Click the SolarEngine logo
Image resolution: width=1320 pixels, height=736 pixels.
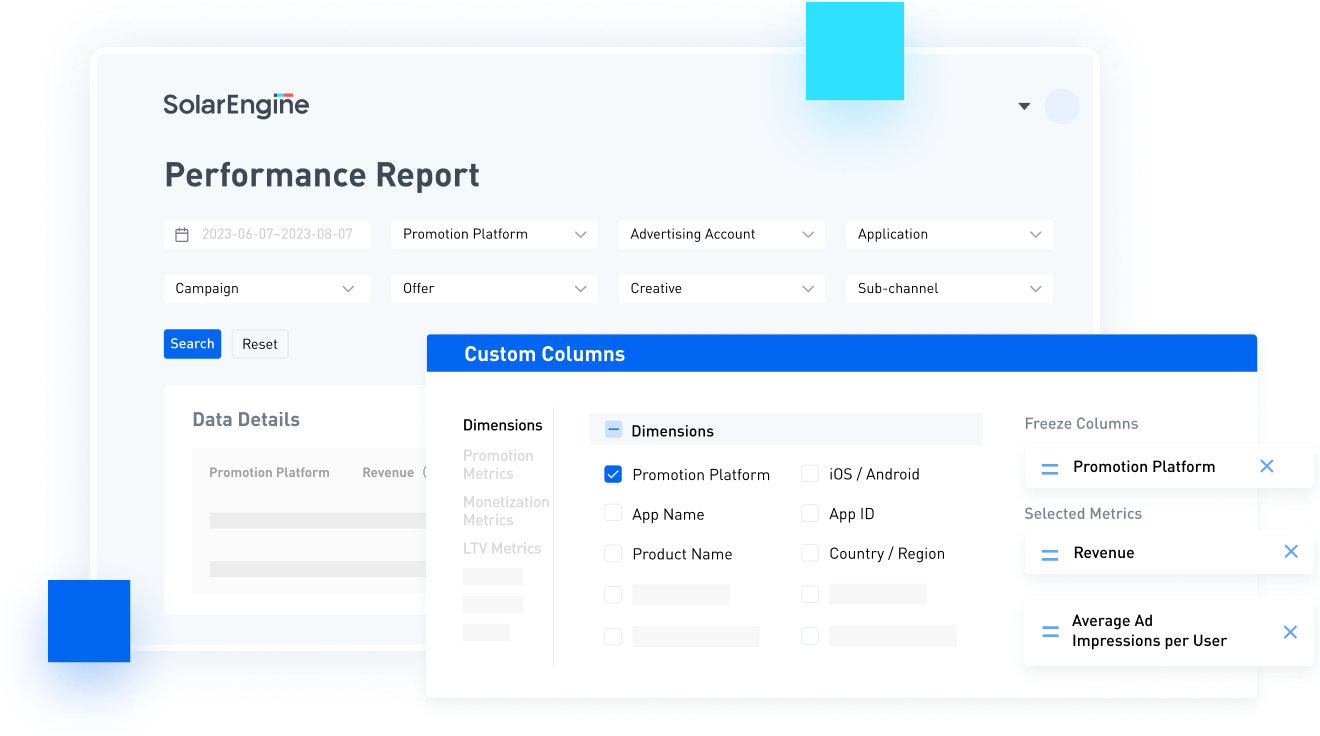point(236,105)
